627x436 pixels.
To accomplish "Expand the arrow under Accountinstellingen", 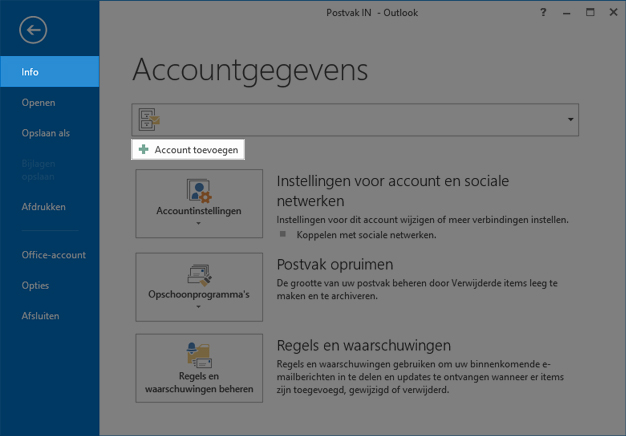I will coord(198,224).
